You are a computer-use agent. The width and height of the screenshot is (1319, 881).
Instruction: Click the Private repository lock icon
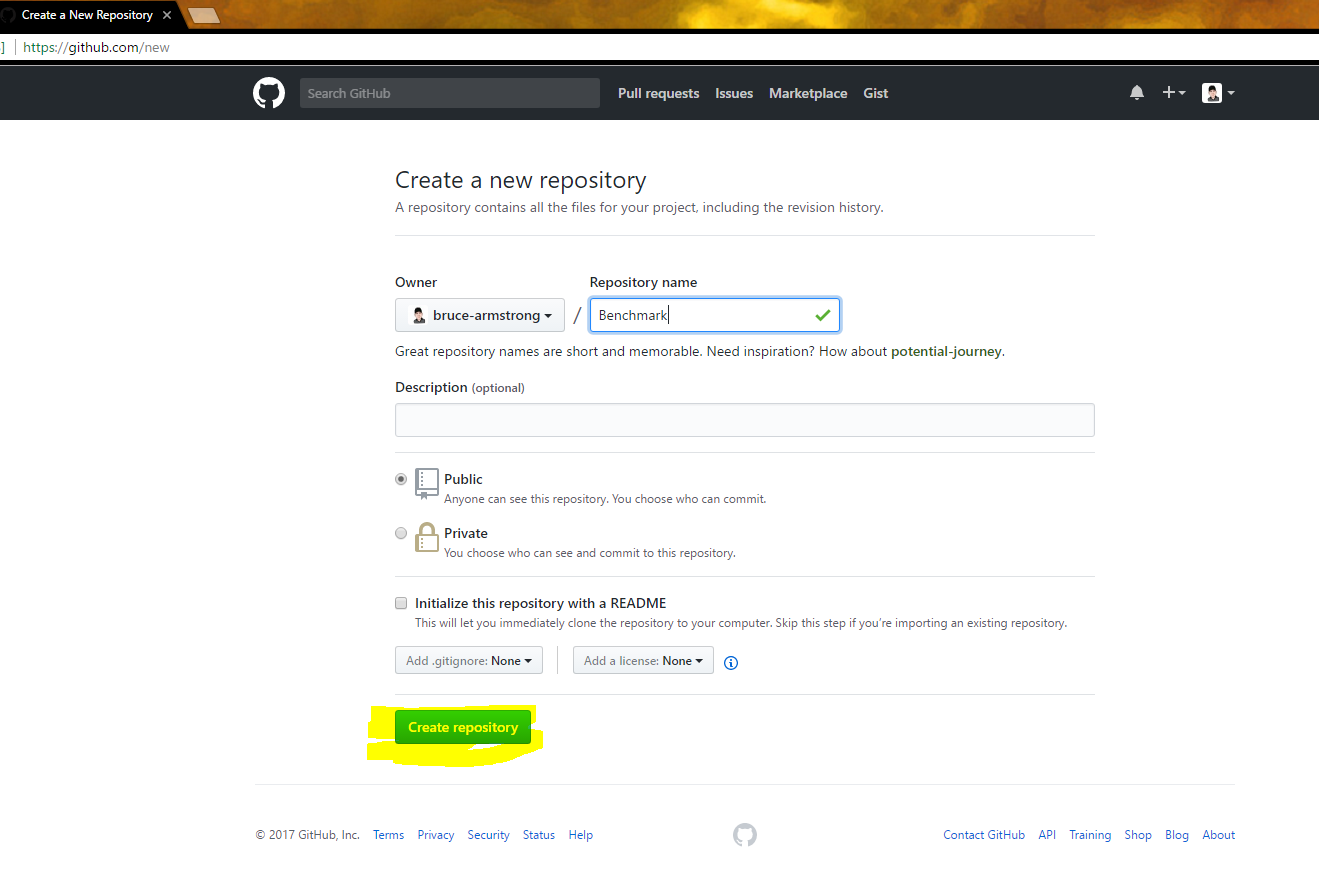[427, 537]
